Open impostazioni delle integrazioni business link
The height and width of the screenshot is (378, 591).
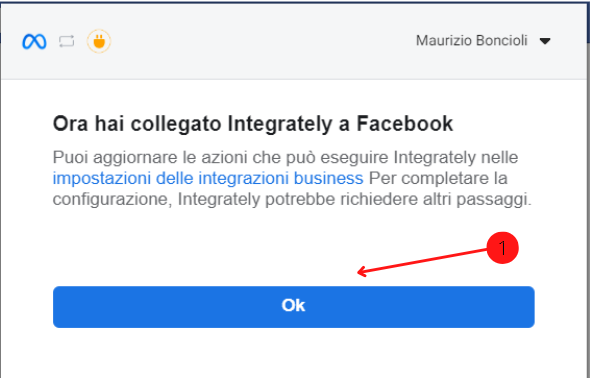(208, 178)
